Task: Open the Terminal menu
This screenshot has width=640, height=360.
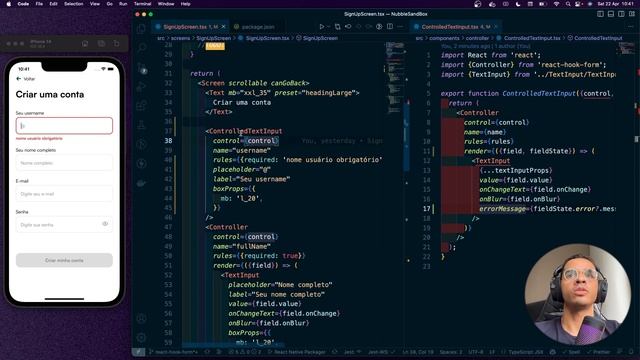Action: [142, 4]
